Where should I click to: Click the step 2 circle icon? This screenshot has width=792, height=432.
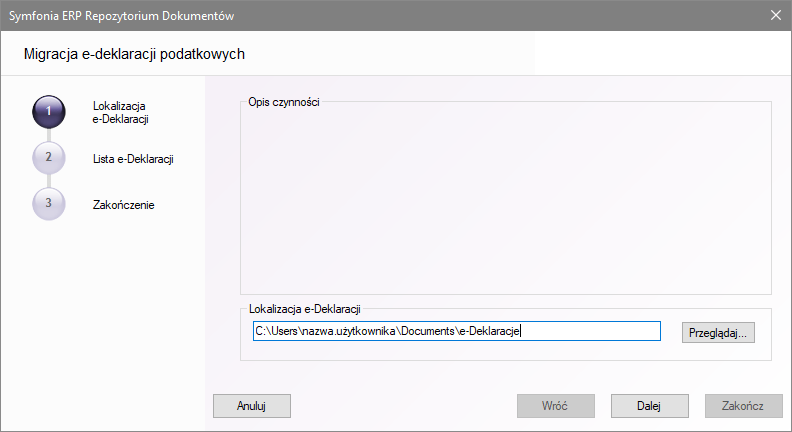tap(48, 158)
